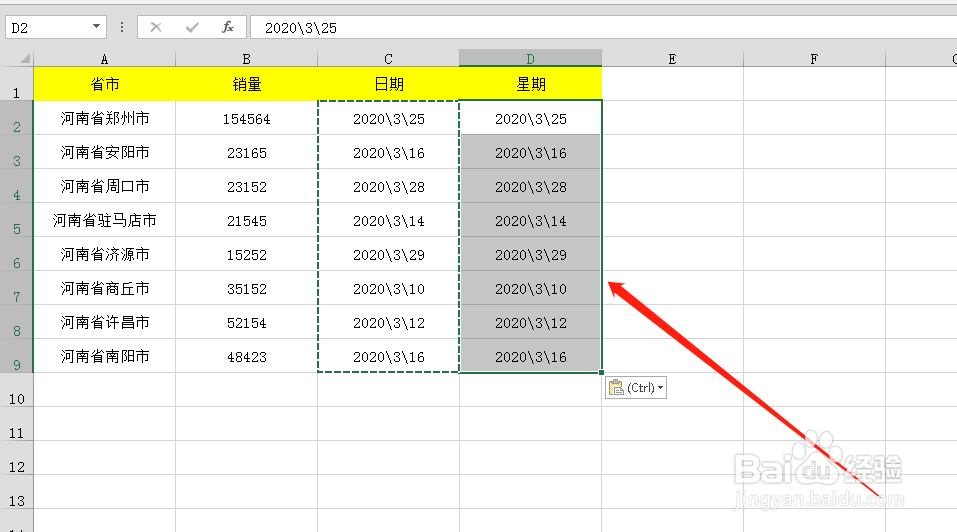Image resolution: width=957 pixels, height=532 pixels.
Task: Click column D cell 2020\3\28
Action: point(530,186)
